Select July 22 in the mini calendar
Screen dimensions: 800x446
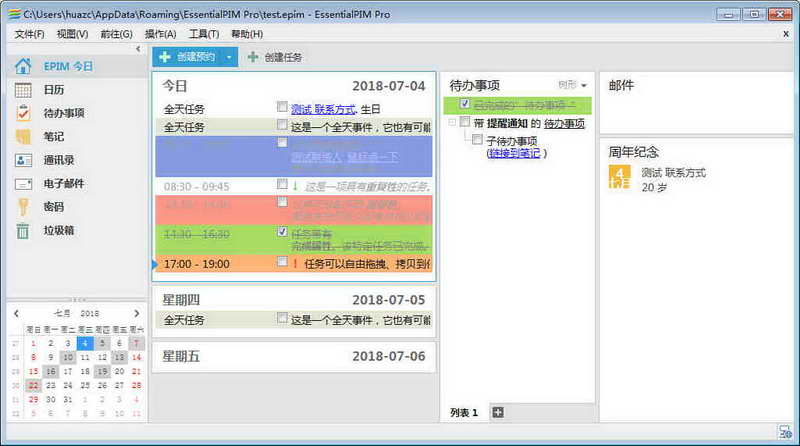coord(33,385)
